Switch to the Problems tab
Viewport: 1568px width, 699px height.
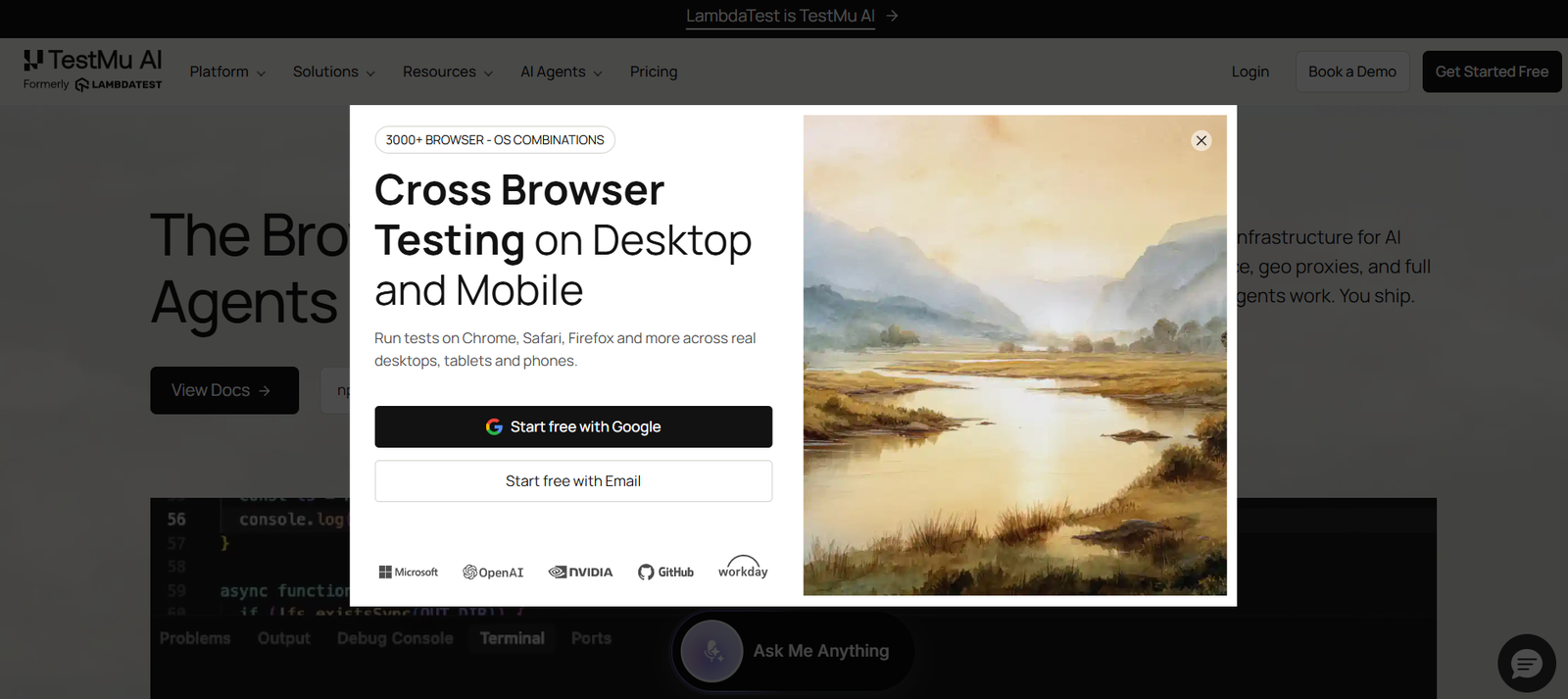(195, 638)
